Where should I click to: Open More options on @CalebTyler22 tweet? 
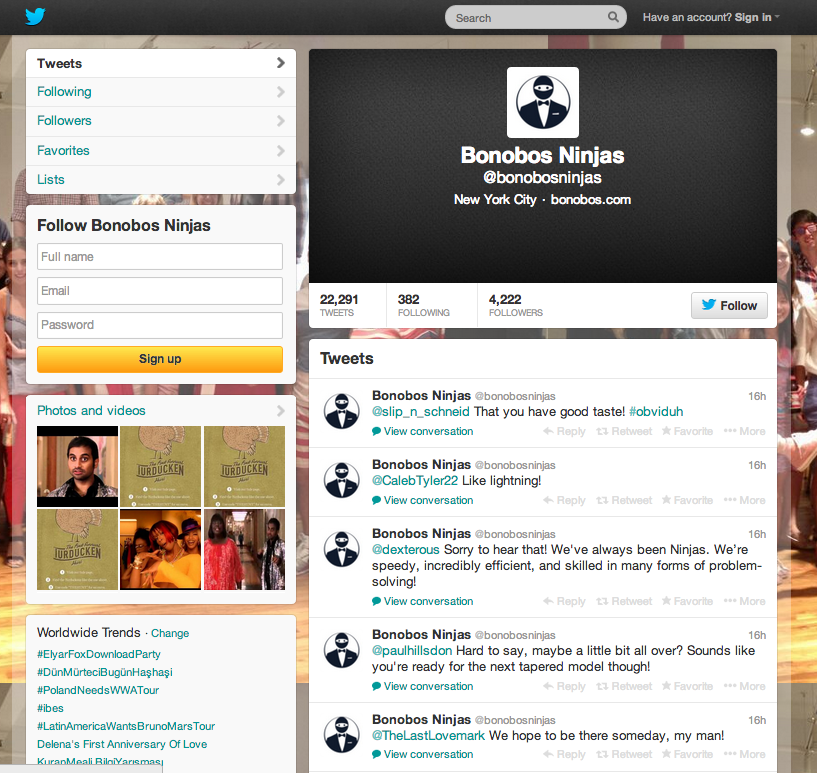coord(745,500)
